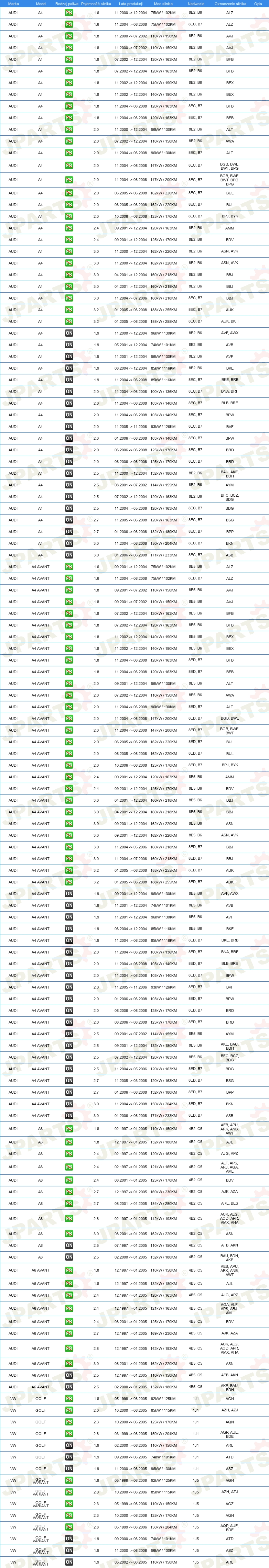The image size is (269, 1568).
Task: Click '171kW / 233KM' in A4 ASB row
Action: (163, 555)
